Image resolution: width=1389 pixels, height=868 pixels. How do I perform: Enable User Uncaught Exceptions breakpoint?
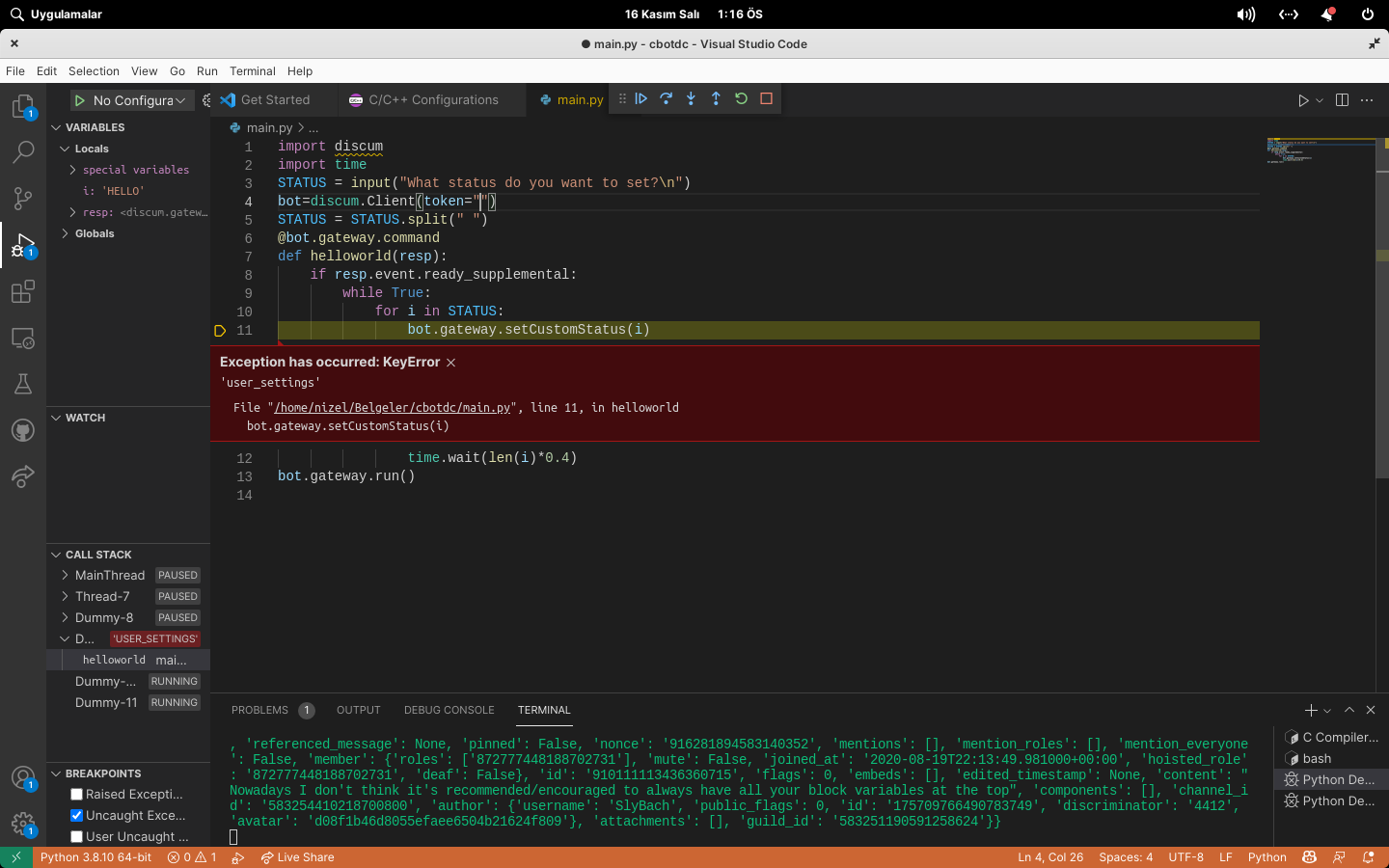tap(75, 836)
